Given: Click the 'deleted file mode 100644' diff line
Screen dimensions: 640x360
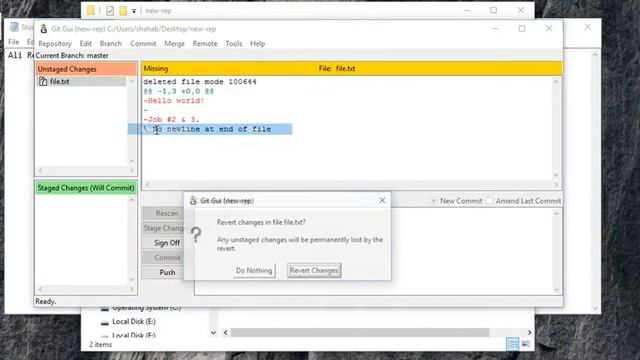Looking at the screenshot, I should click(x=200, y=82).
